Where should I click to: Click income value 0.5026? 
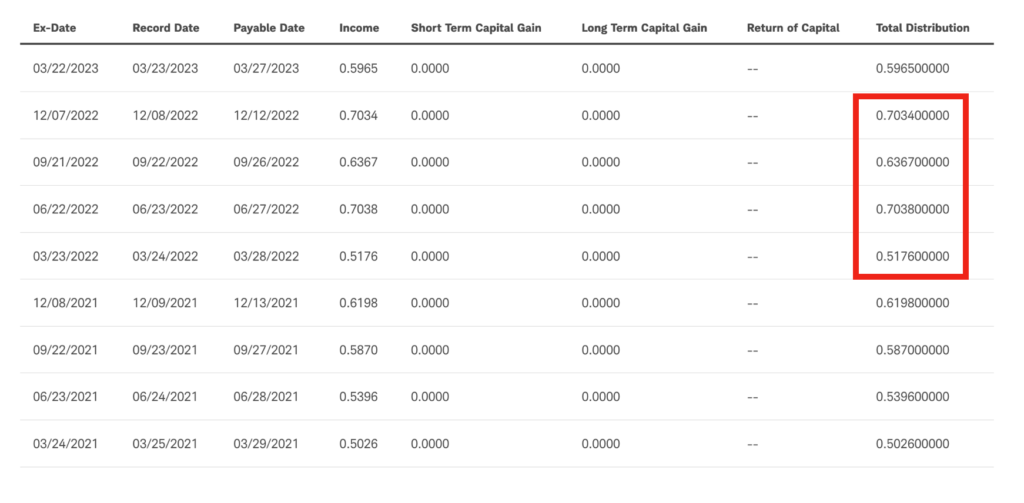tap(358, 444)
